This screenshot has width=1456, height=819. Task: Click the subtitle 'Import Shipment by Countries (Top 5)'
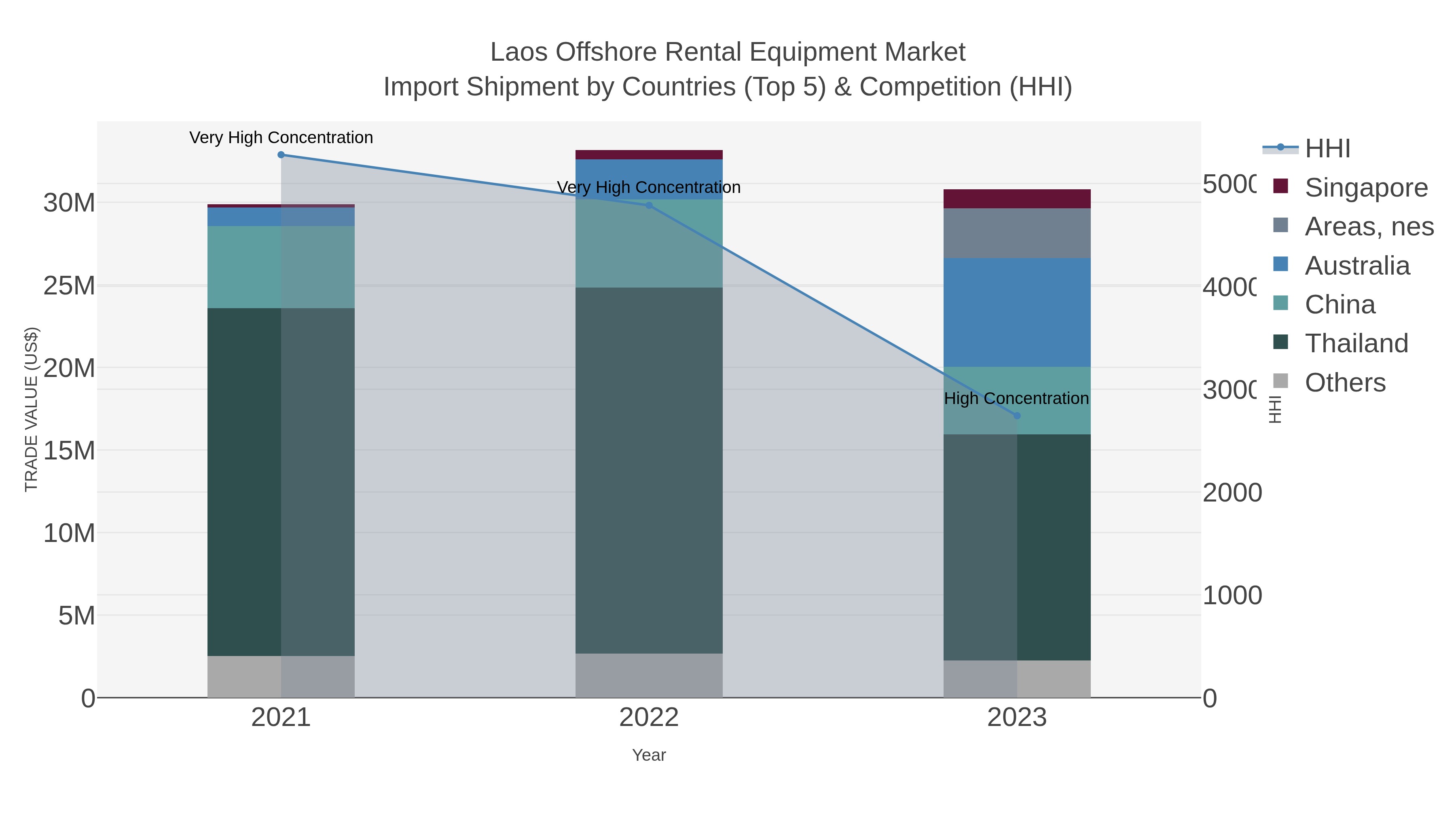click(x=605, y=87)
